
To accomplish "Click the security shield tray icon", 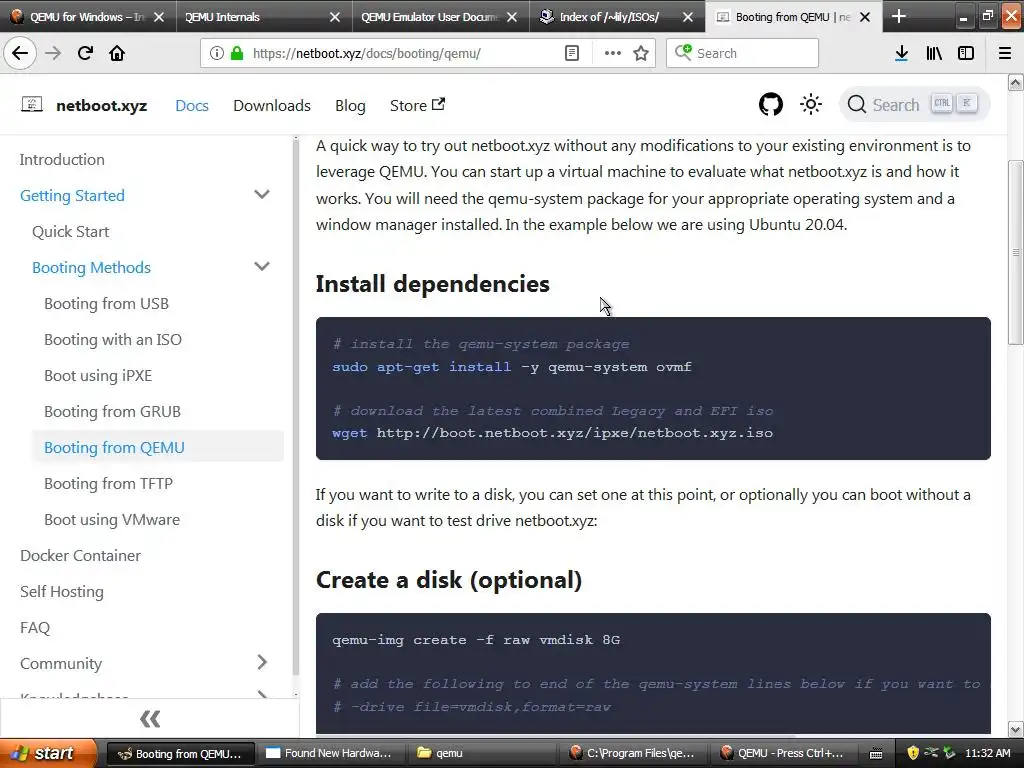I will (912, 753).
